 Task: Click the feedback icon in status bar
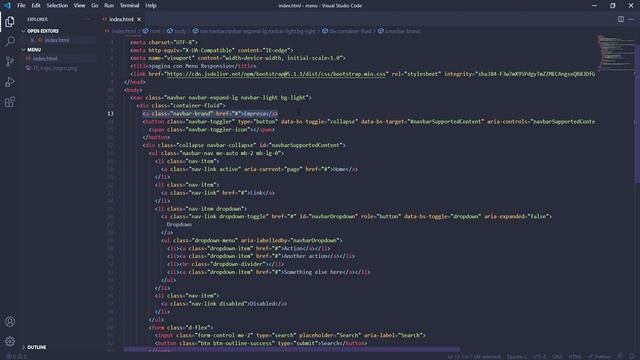tap(620, 356)
